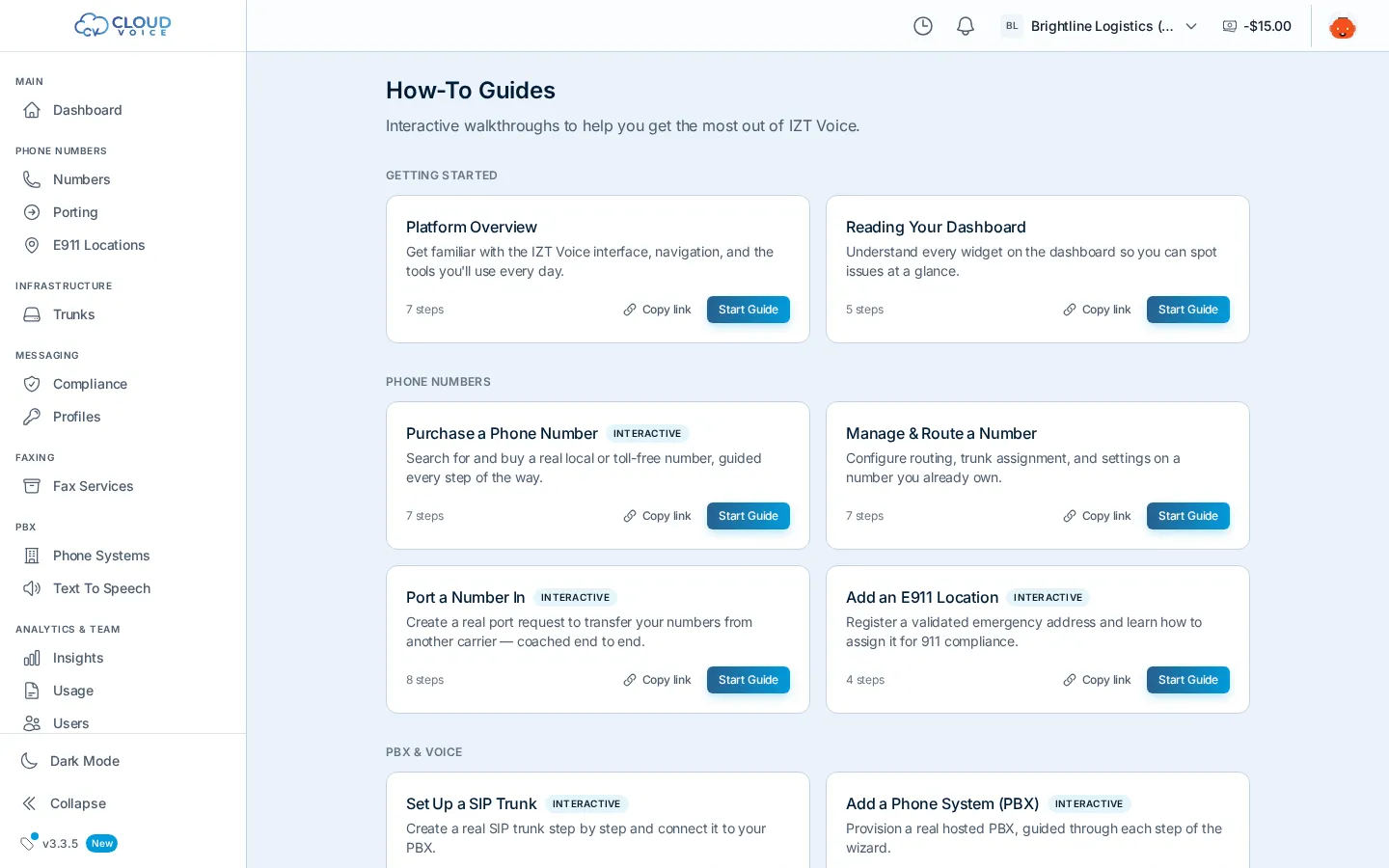Viewport: 1389px width, 868px height.
Task: Click the "5 steps" text on Reading Your Dashboard
Action: pyautogui.click(x=865, y=310)
